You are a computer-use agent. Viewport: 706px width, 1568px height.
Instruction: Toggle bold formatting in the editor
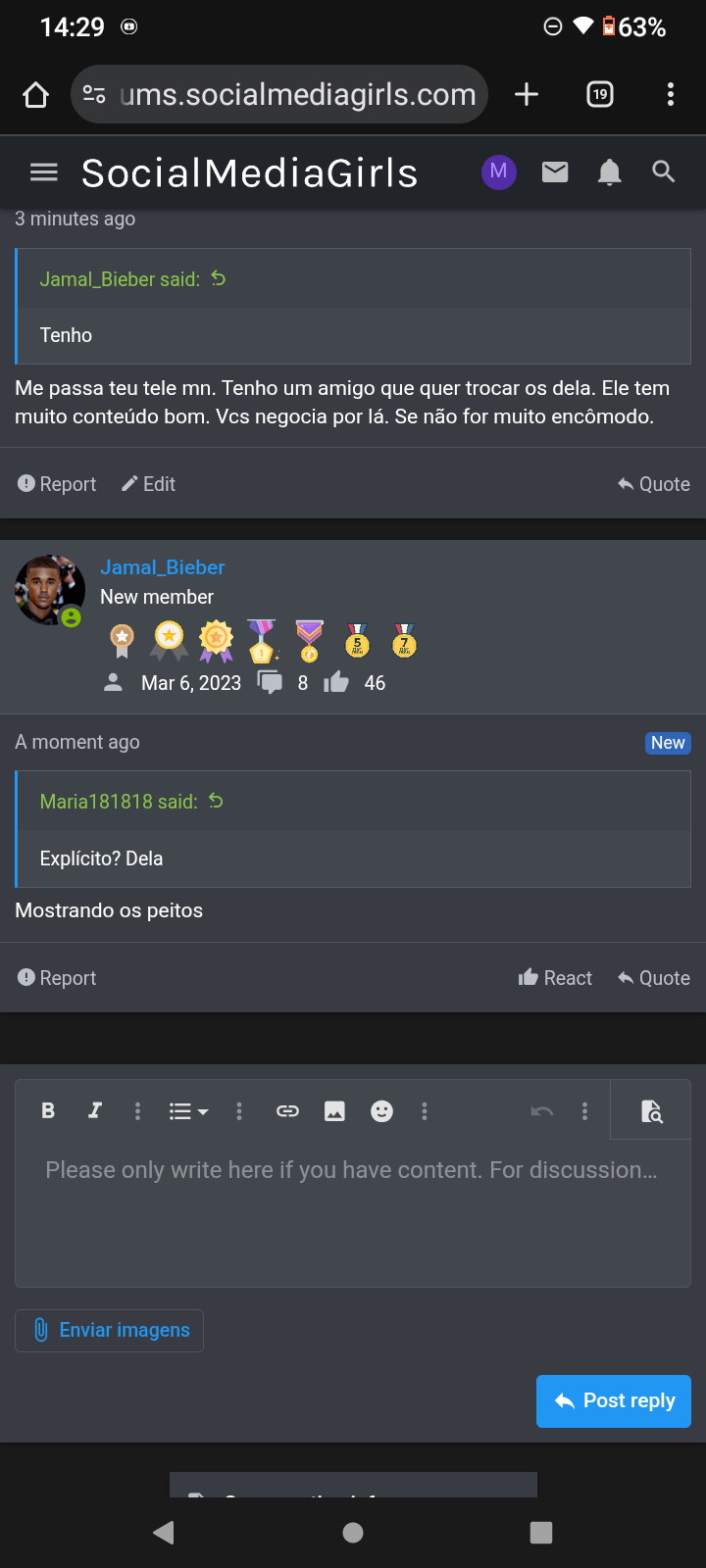coord(48,1110)
